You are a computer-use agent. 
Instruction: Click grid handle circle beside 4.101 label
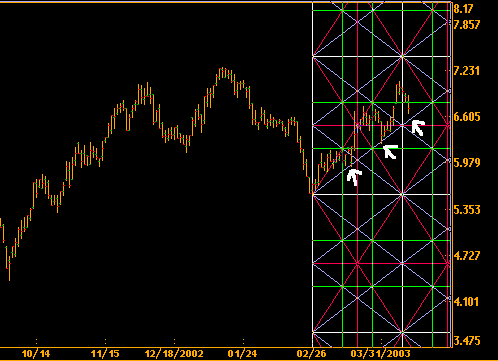449,298
